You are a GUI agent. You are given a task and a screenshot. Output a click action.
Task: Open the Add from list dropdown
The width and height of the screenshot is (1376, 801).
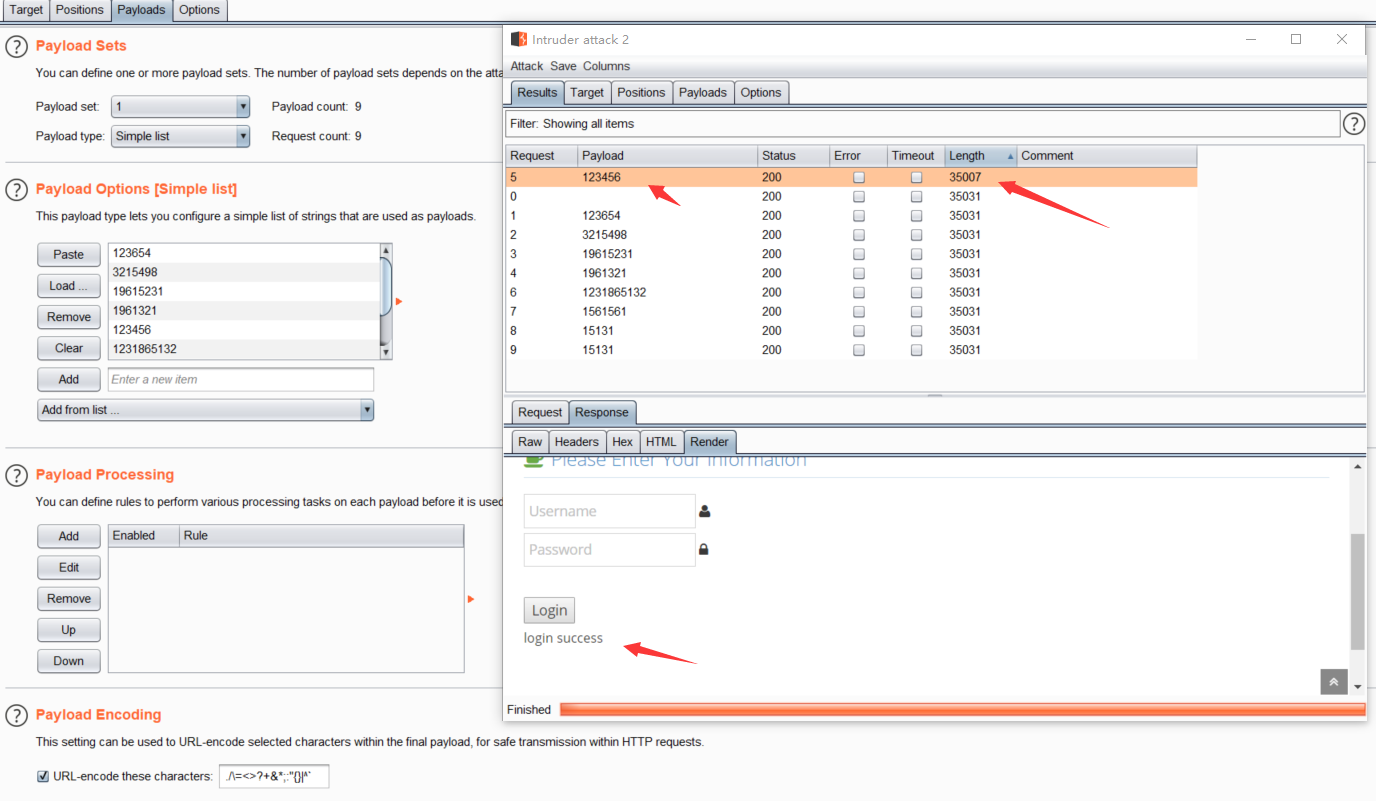pyautogui.click(x=205, y=410)
